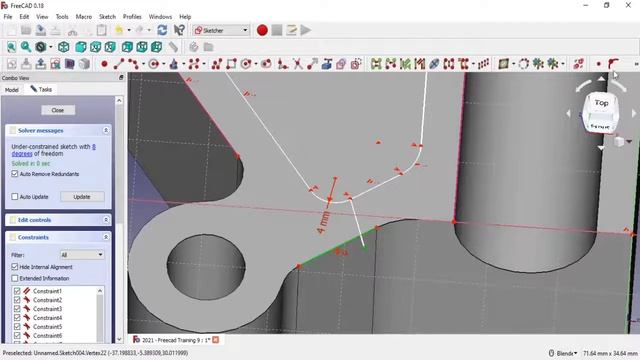Select the Create Rectangle tool
Image resolution: width=640 pixels, height=360 pixels.
(231, 64)
